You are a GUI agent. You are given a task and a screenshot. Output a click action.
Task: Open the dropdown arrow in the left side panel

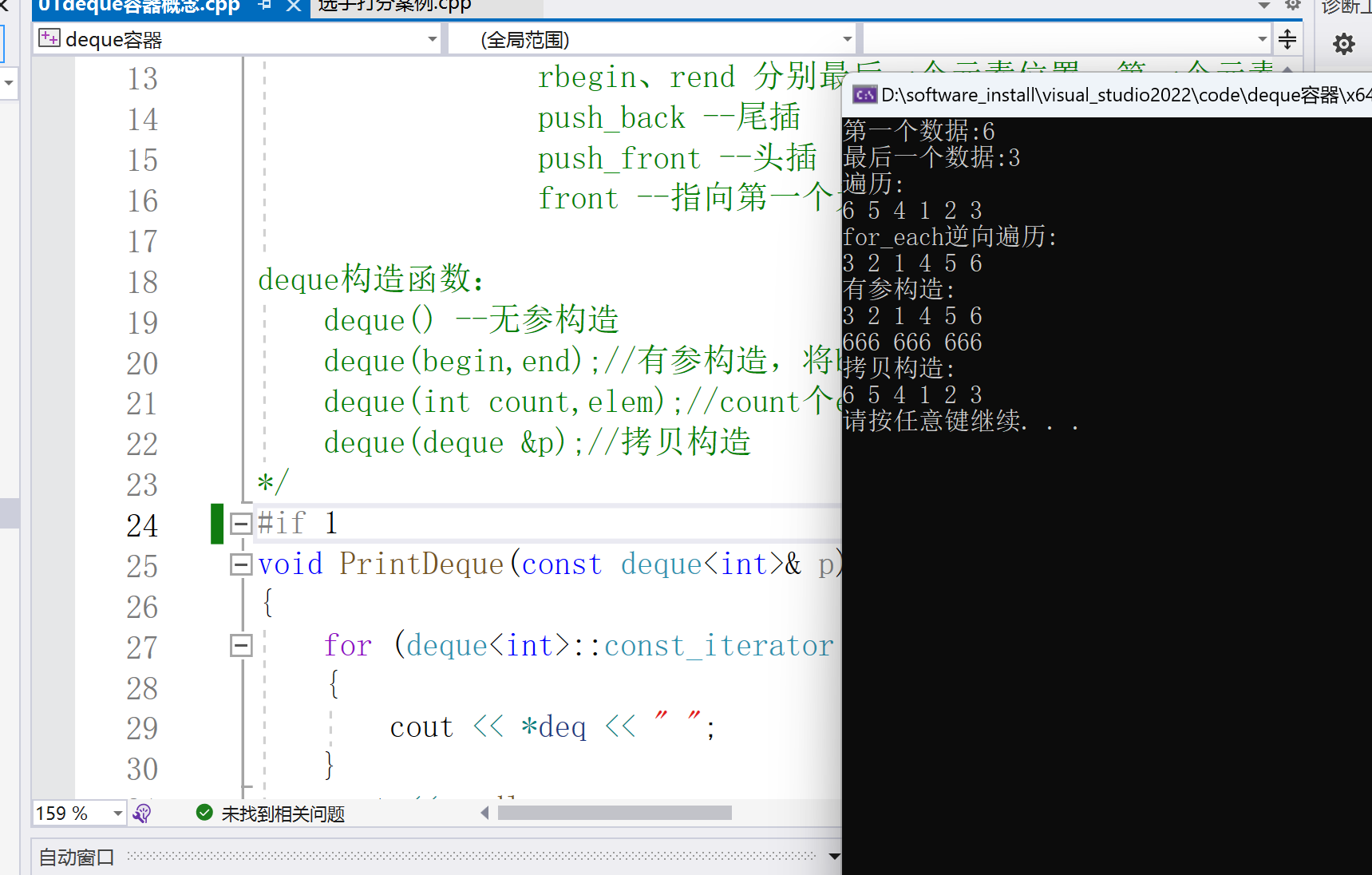point(9,82)
